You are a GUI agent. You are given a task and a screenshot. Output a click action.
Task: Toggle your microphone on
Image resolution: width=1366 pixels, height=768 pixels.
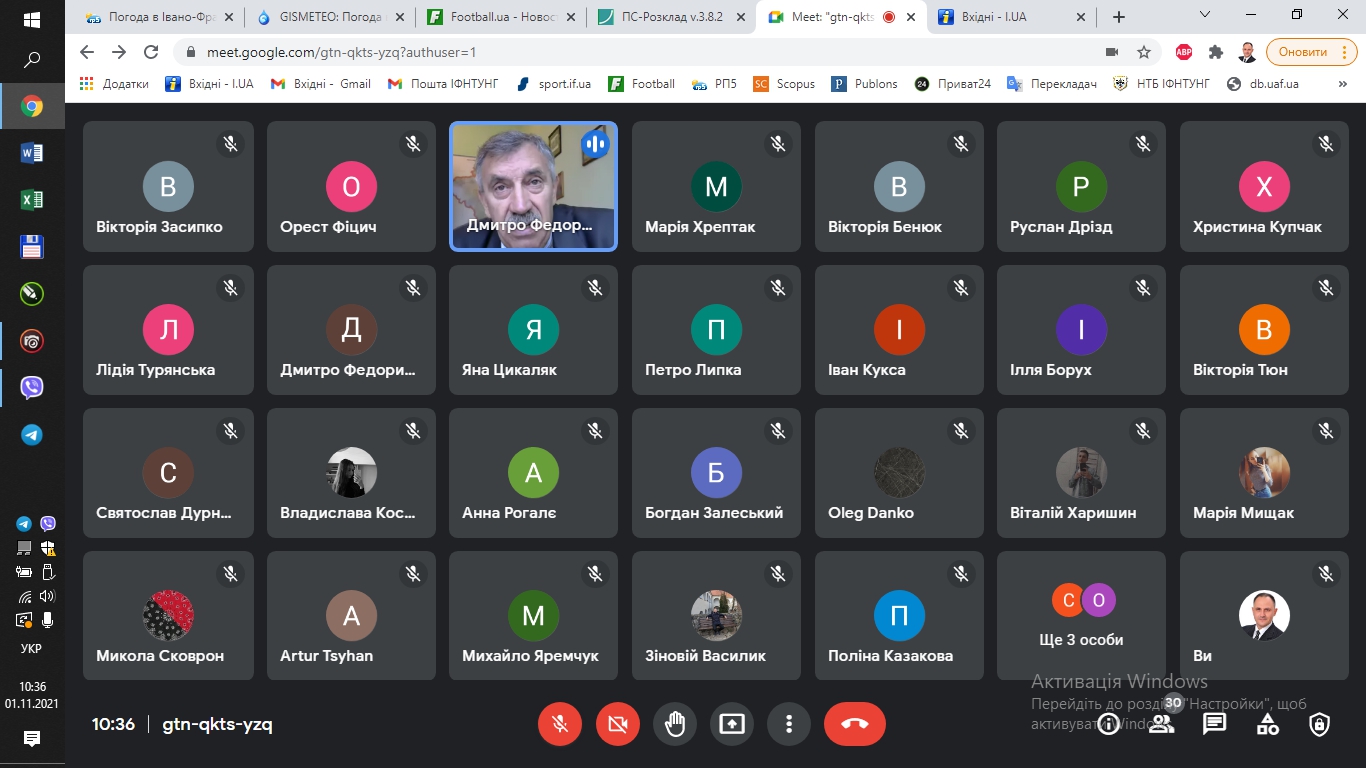point(560,724)
